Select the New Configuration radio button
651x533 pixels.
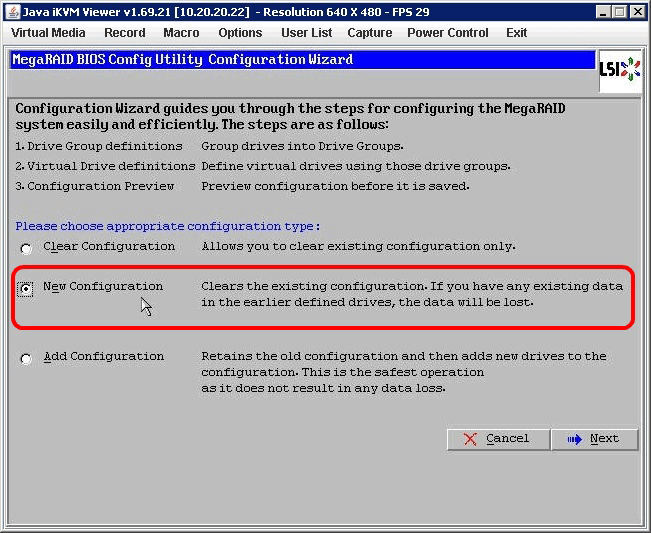click(26, 289)
